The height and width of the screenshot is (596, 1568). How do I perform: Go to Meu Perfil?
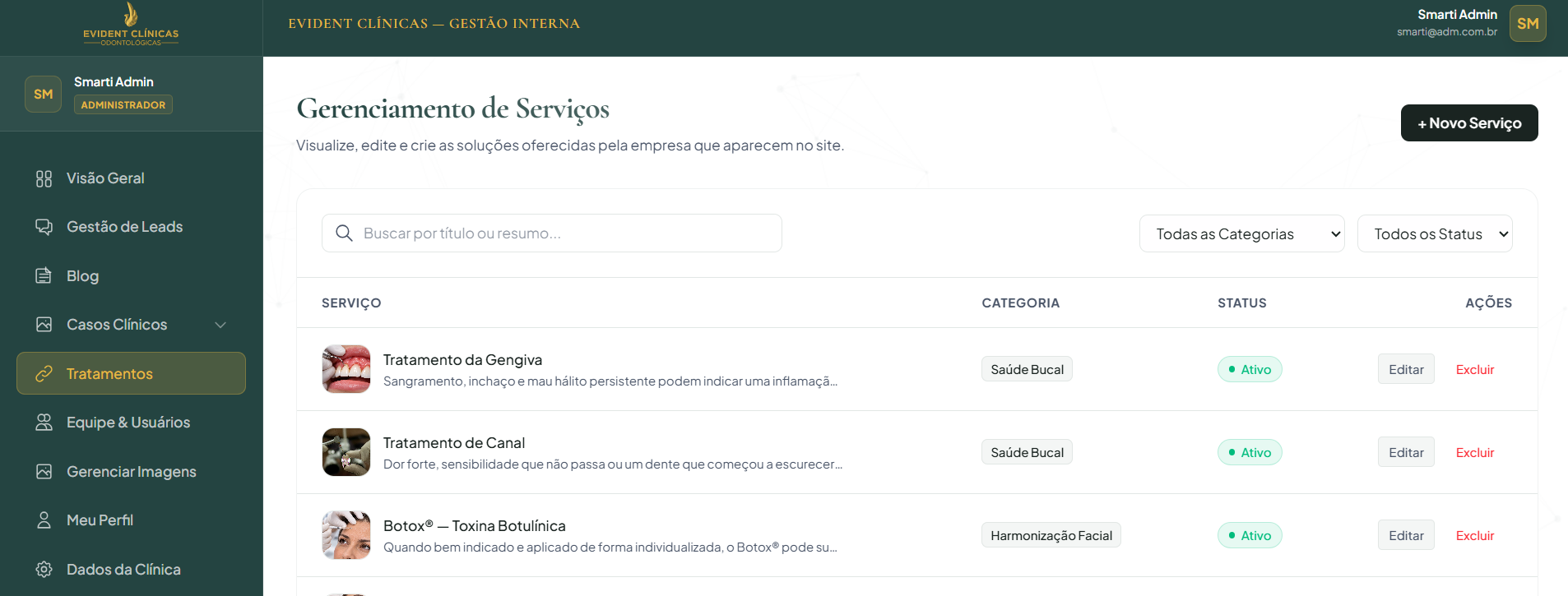click(x=131, y=520)
